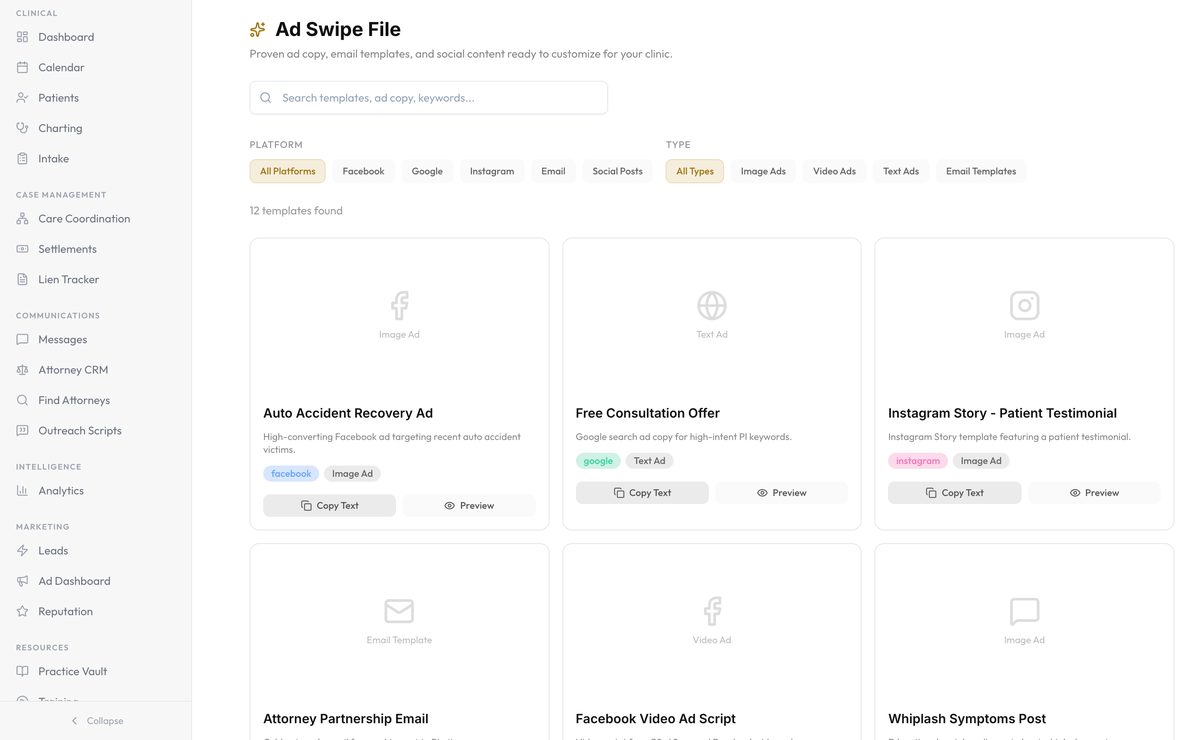
Task: Click Image Ad tag on Auto Accident card
Action: (352, 474)
